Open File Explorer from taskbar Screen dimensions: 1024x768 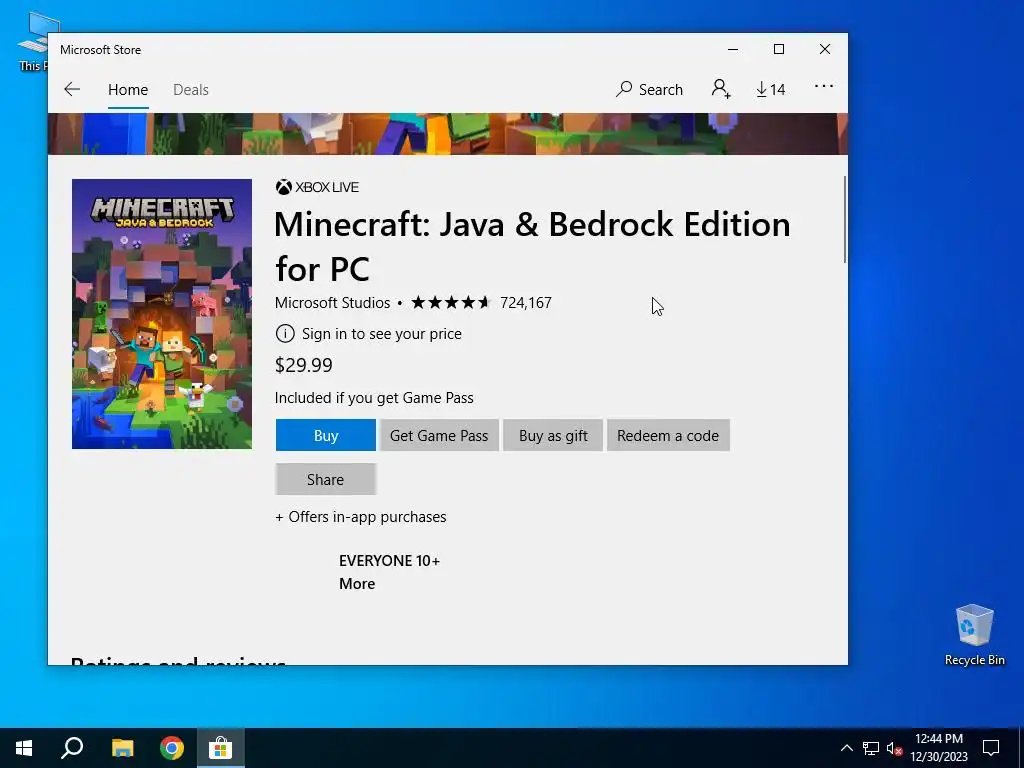(122, 748)
